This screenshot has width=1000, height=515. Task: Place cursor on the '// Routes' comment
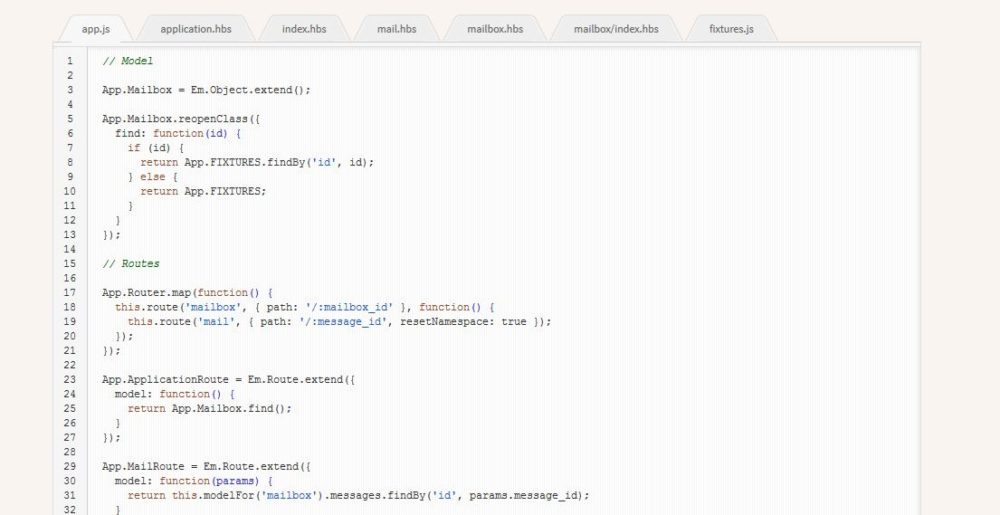(x=130, y=264)
